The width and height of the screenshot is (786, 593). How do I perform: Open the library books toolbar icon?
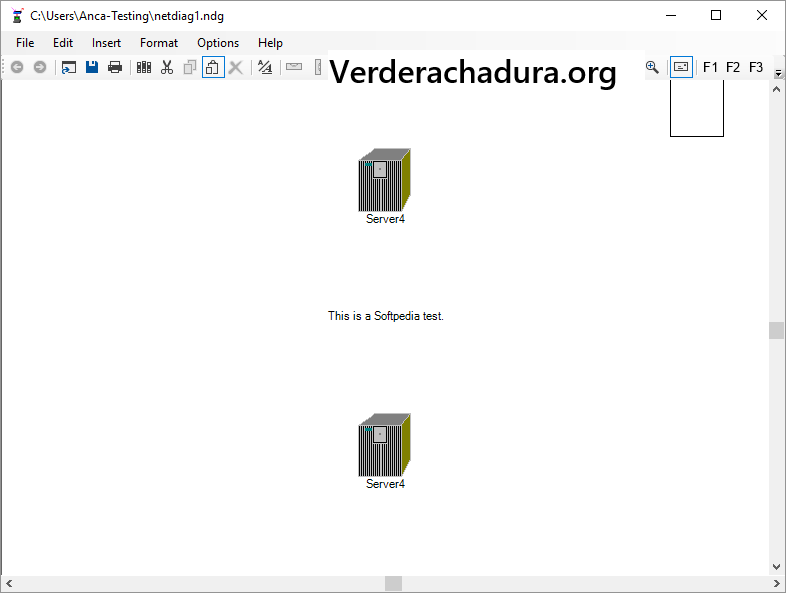[144, 67]
